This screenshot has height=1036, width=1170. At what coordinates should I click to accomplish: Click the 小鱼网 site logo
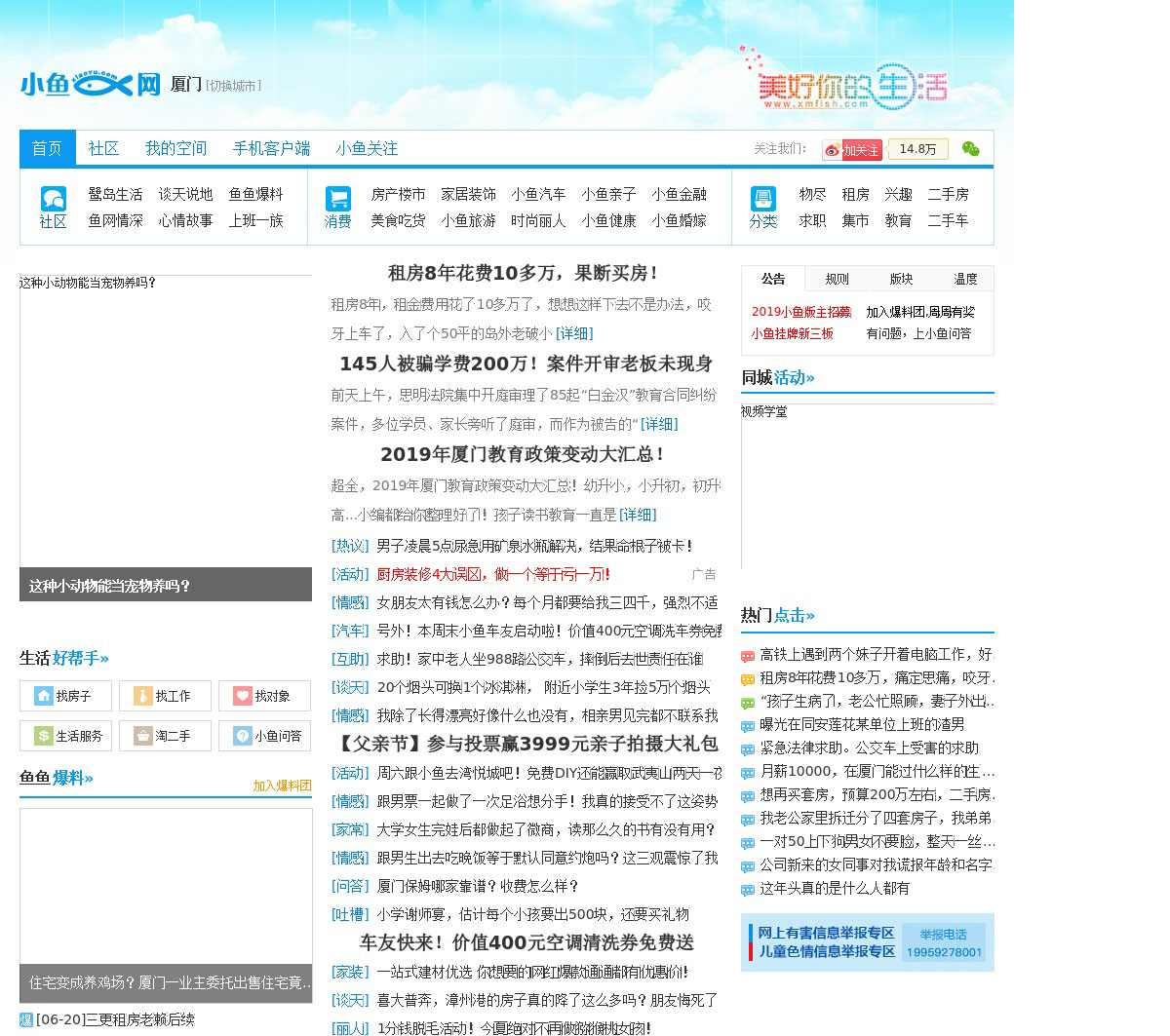[90, 85]
